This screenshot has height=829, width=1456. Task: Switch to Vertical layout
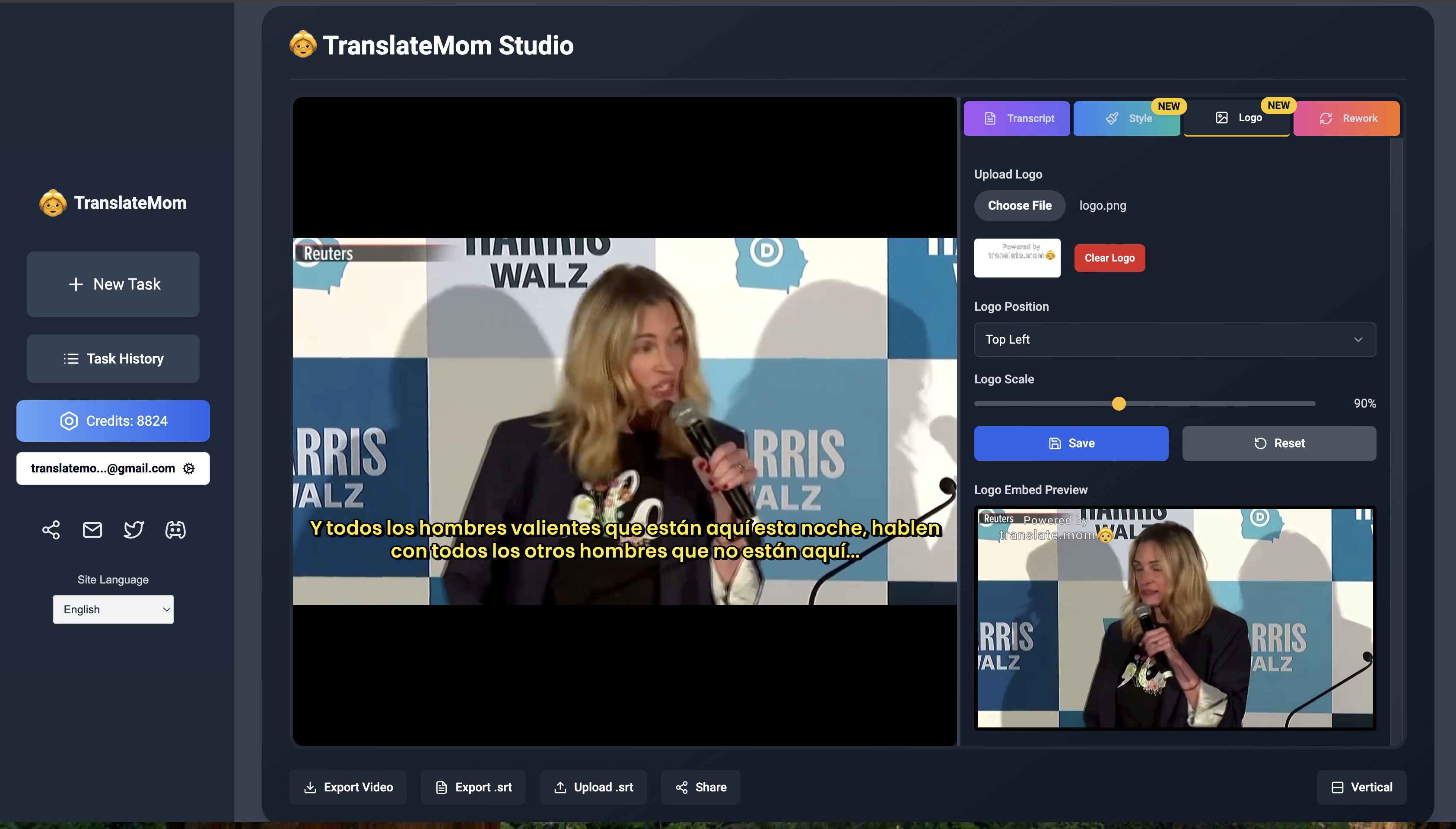pos(1361,788)
